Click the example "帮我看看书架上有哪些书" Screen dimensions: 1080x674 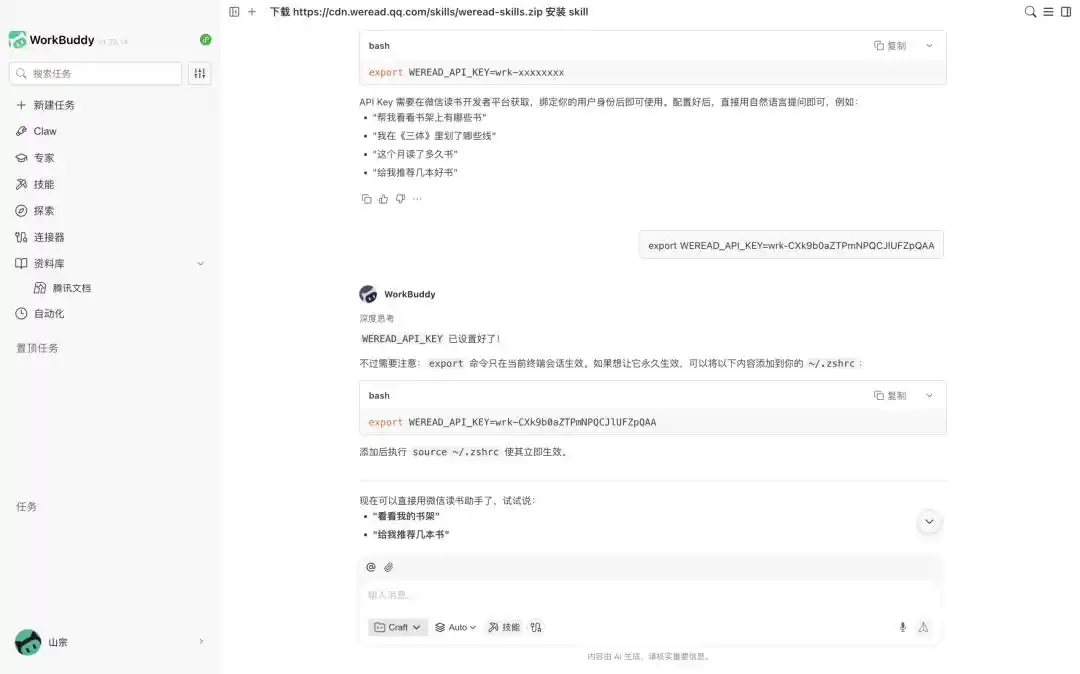point(429,118)
